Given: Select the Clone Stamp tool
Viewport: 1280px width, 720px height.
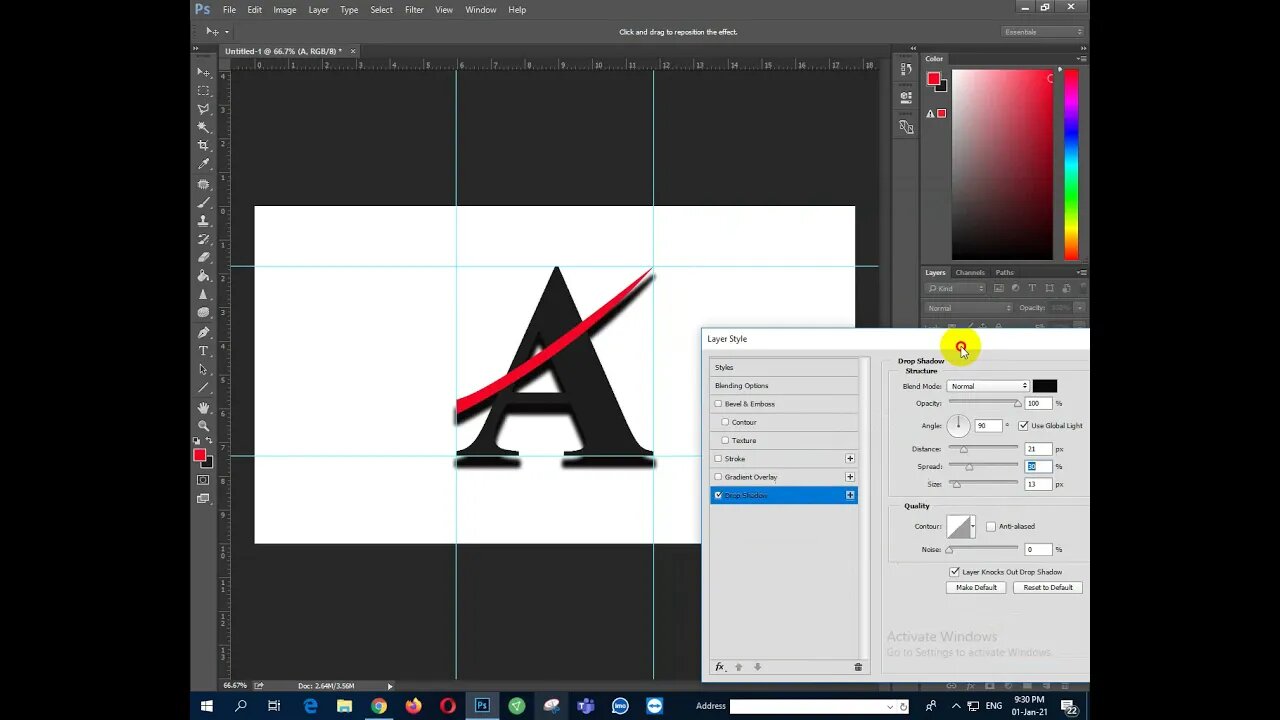Looking at the screenshot, I should tap(204, 220).
